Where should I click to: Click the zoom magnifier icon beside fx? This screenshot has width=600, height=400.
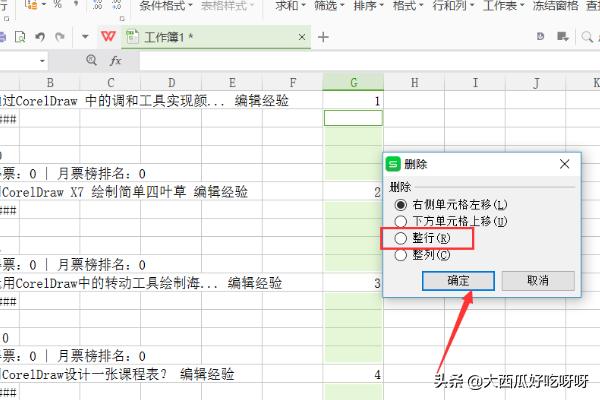(x=91, y=60)
